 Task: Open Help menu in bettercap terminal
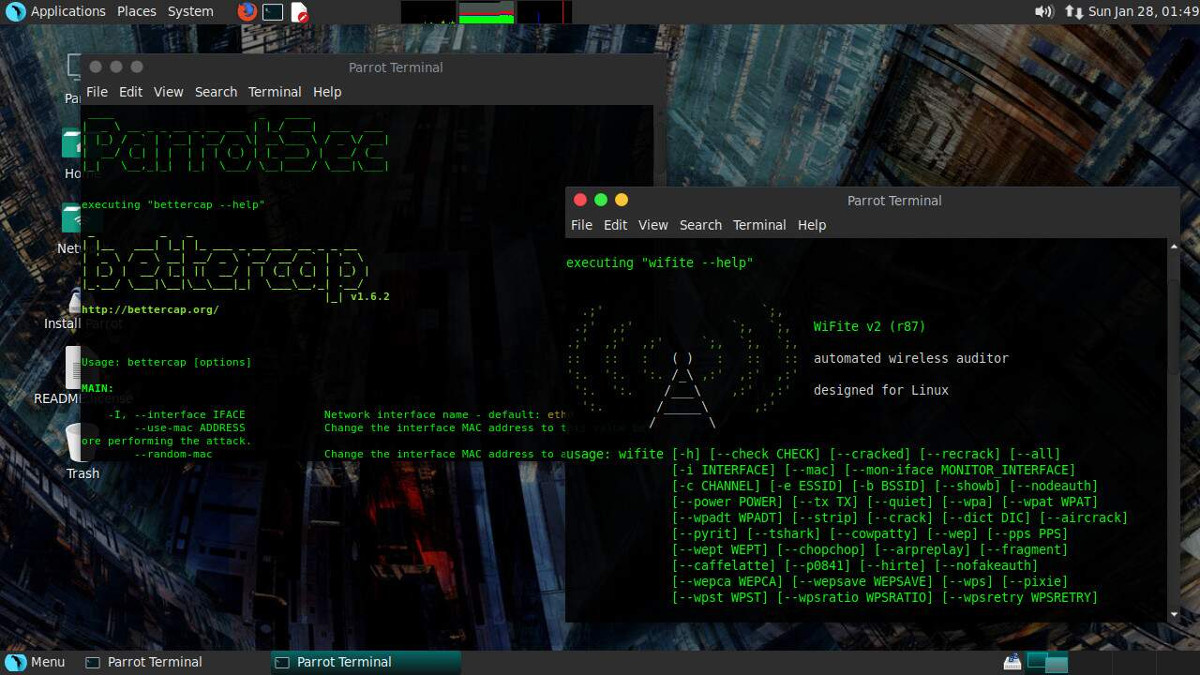[327, 92]
